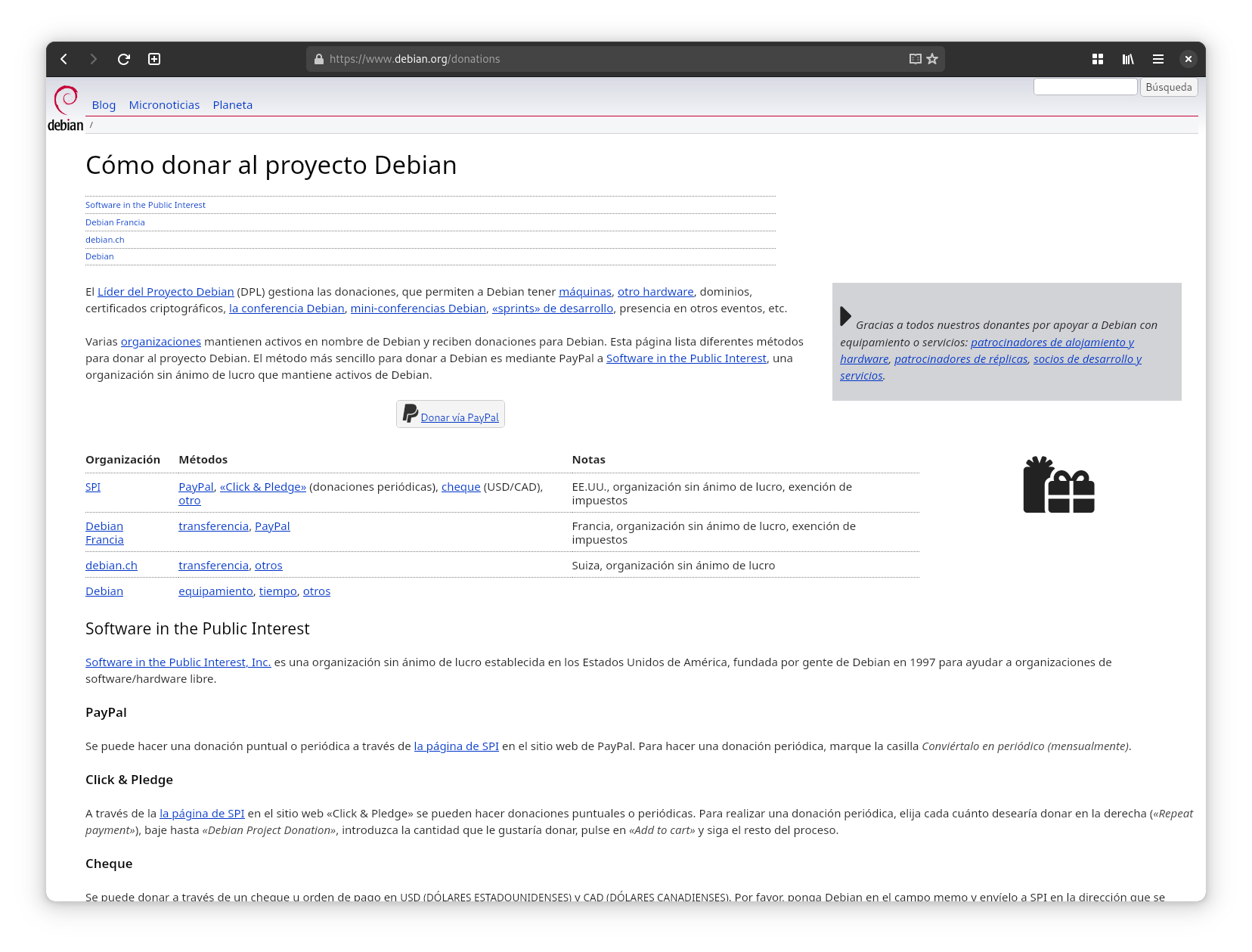Open «sprints» de desarrollo link
Viewport: 1252px width, 952px height.
pyautogui.click(x=553, y=309)
